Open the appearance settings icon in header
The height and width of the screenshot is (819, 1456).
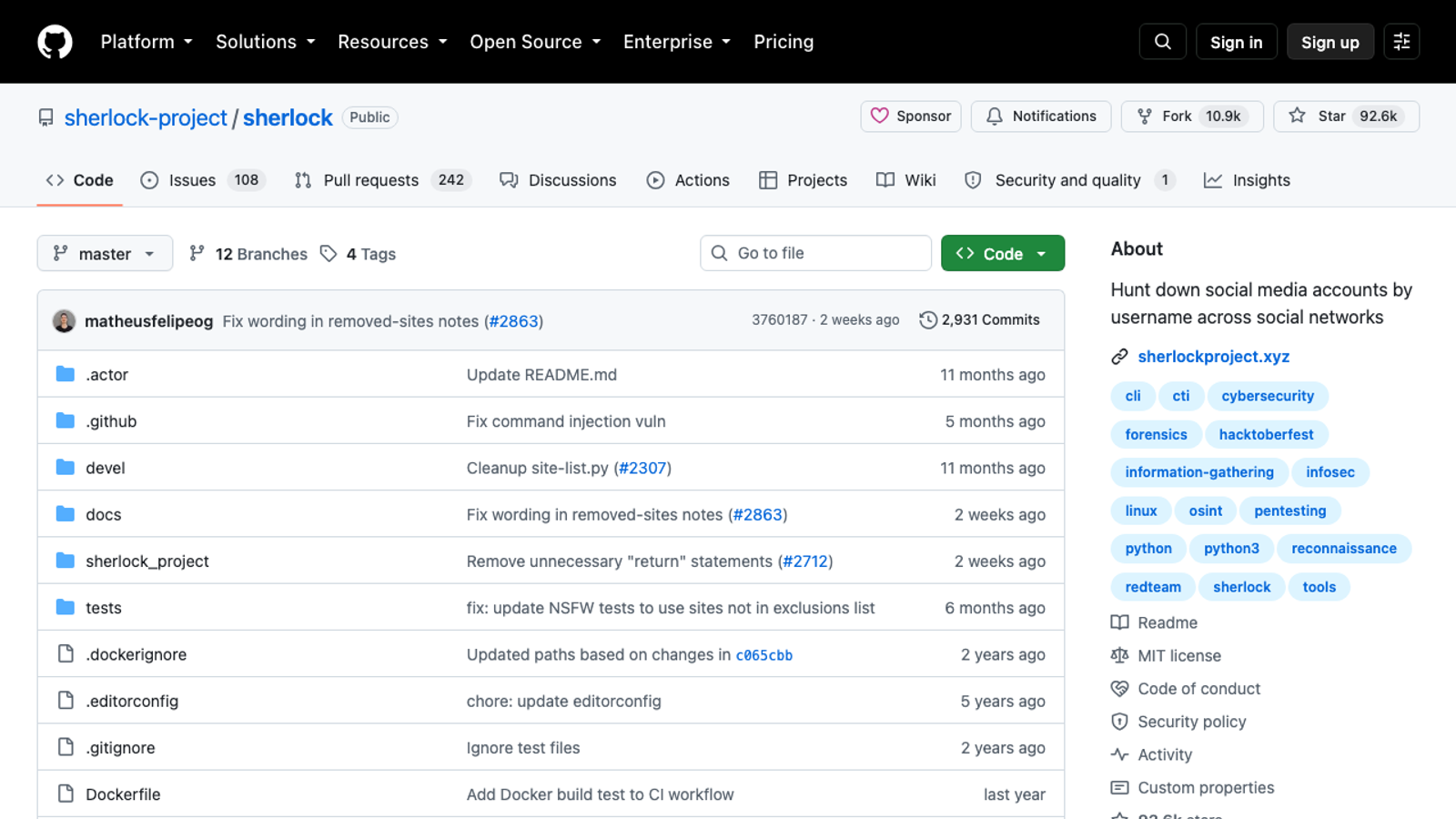1401,42
